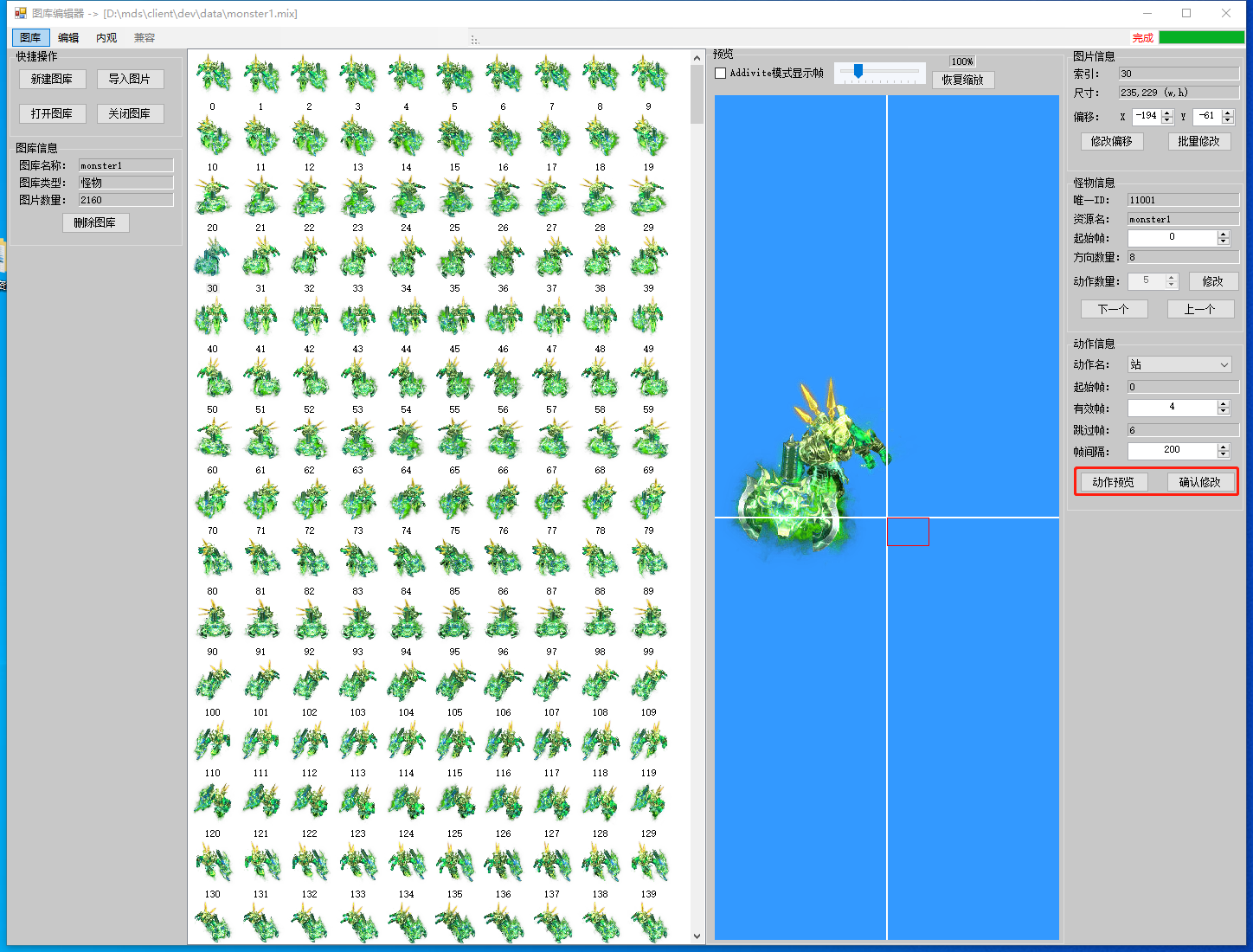Click the app icon in title bar
This screenshot has height=952, width=1253.
tap(20, 13)
